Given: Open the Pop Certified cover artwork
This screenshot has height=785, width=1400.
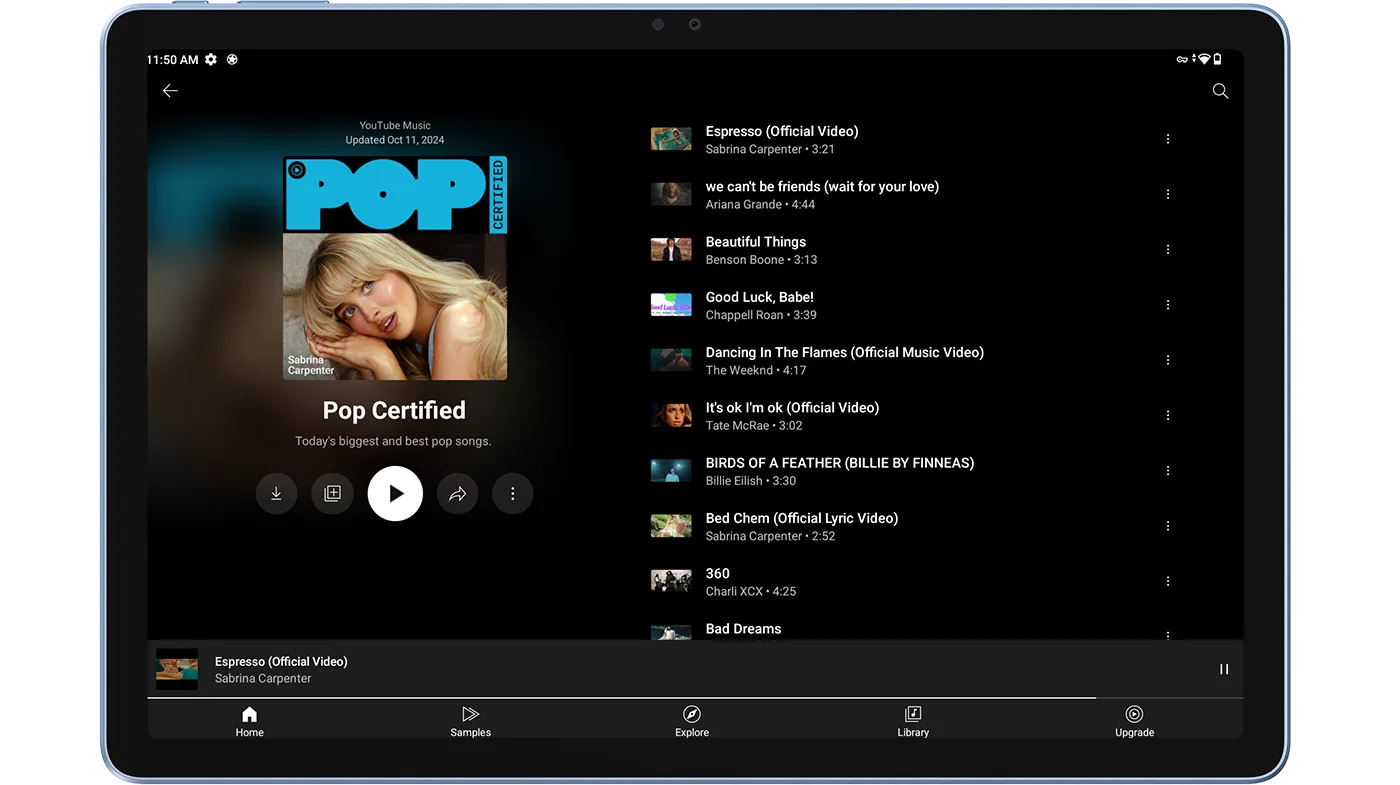Looking at the screenshot, I should [395, 268].
